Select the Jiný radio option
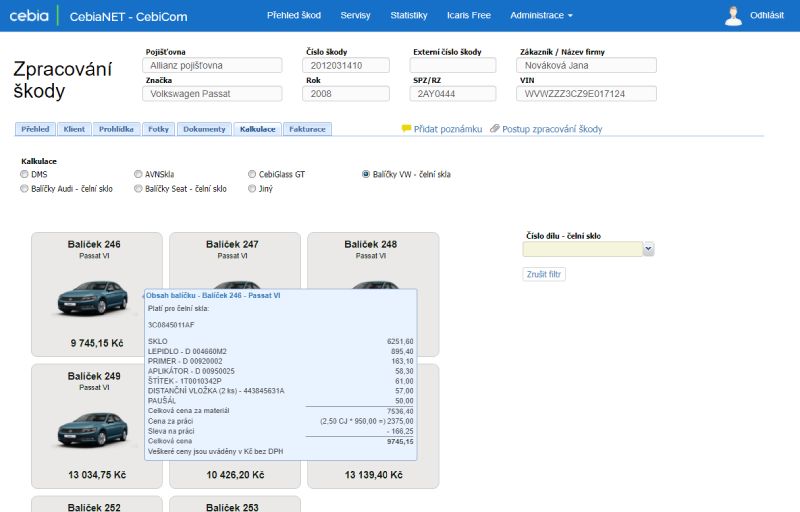Image resolution: width=800 pixels, height=512 pixels. 252,189
